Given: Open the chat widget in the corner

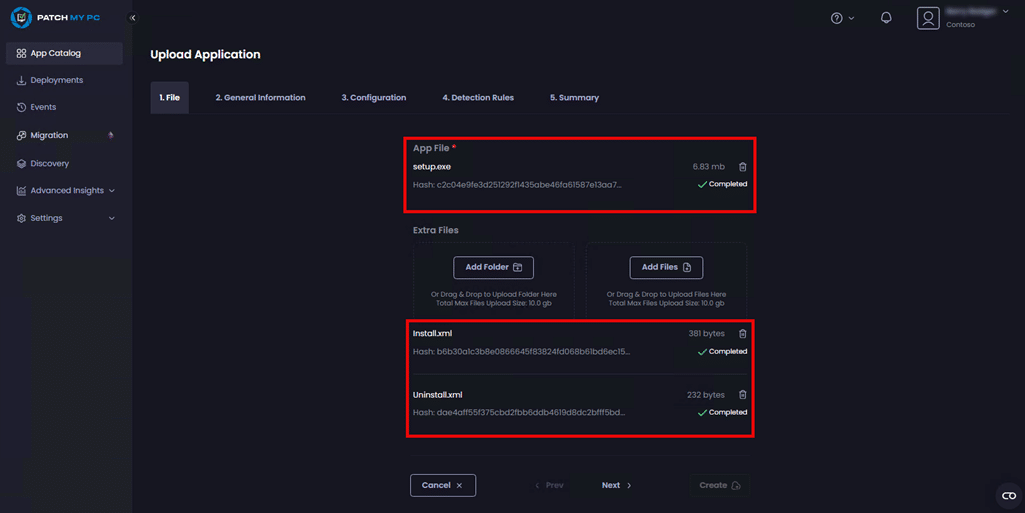Looking at the screenshot, I should (1008, 496).
